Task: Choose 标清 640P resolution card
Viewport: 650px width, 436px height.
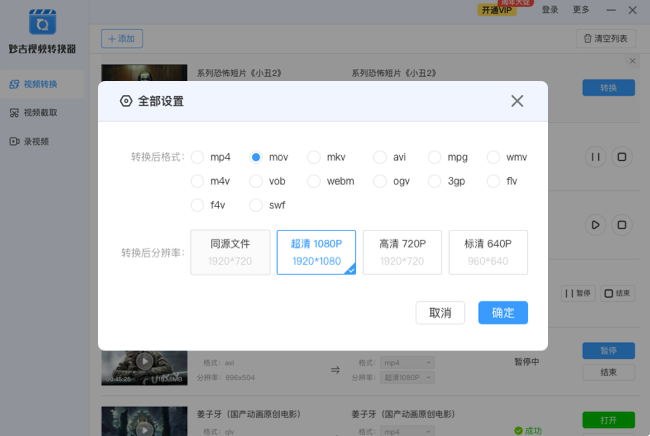Action: 488,252
